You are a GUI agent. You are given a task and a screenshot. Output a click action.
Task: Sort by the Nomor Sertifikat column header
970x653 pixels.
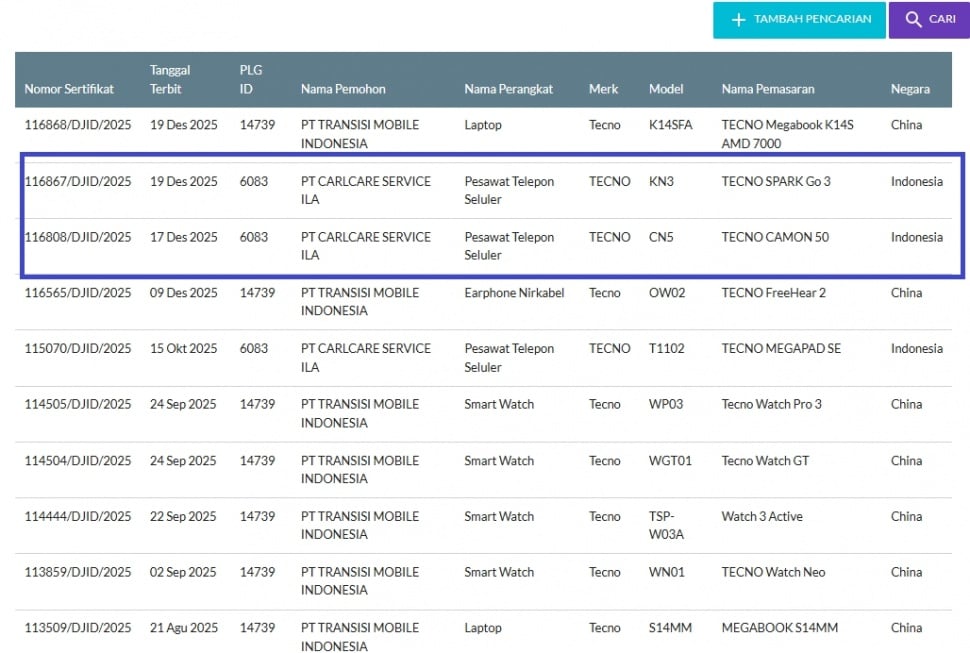(x=69, y=89)
